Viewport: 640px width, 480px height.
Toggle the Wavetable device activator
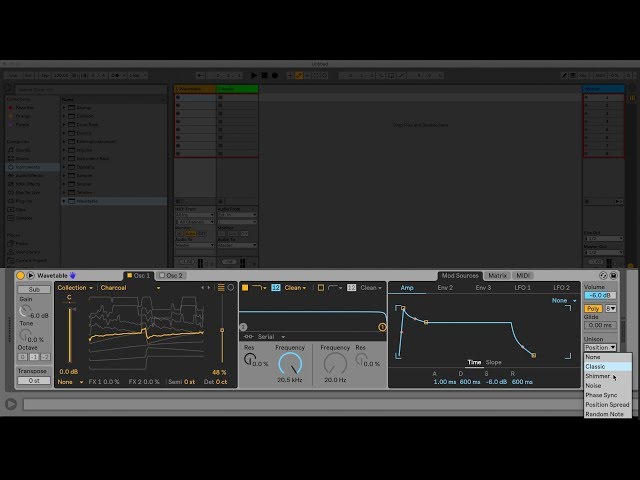[x=20, y=276]
